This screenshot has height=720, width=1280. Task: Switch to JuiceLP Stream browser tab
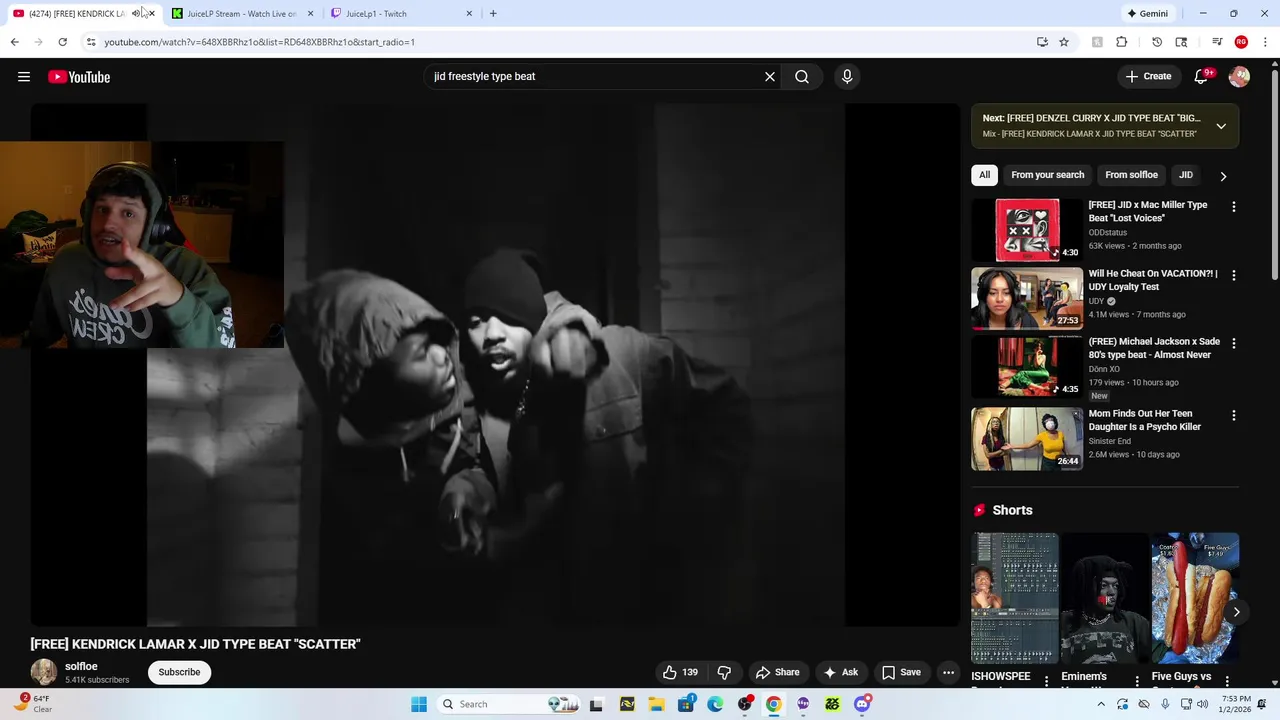coord(241,14)
